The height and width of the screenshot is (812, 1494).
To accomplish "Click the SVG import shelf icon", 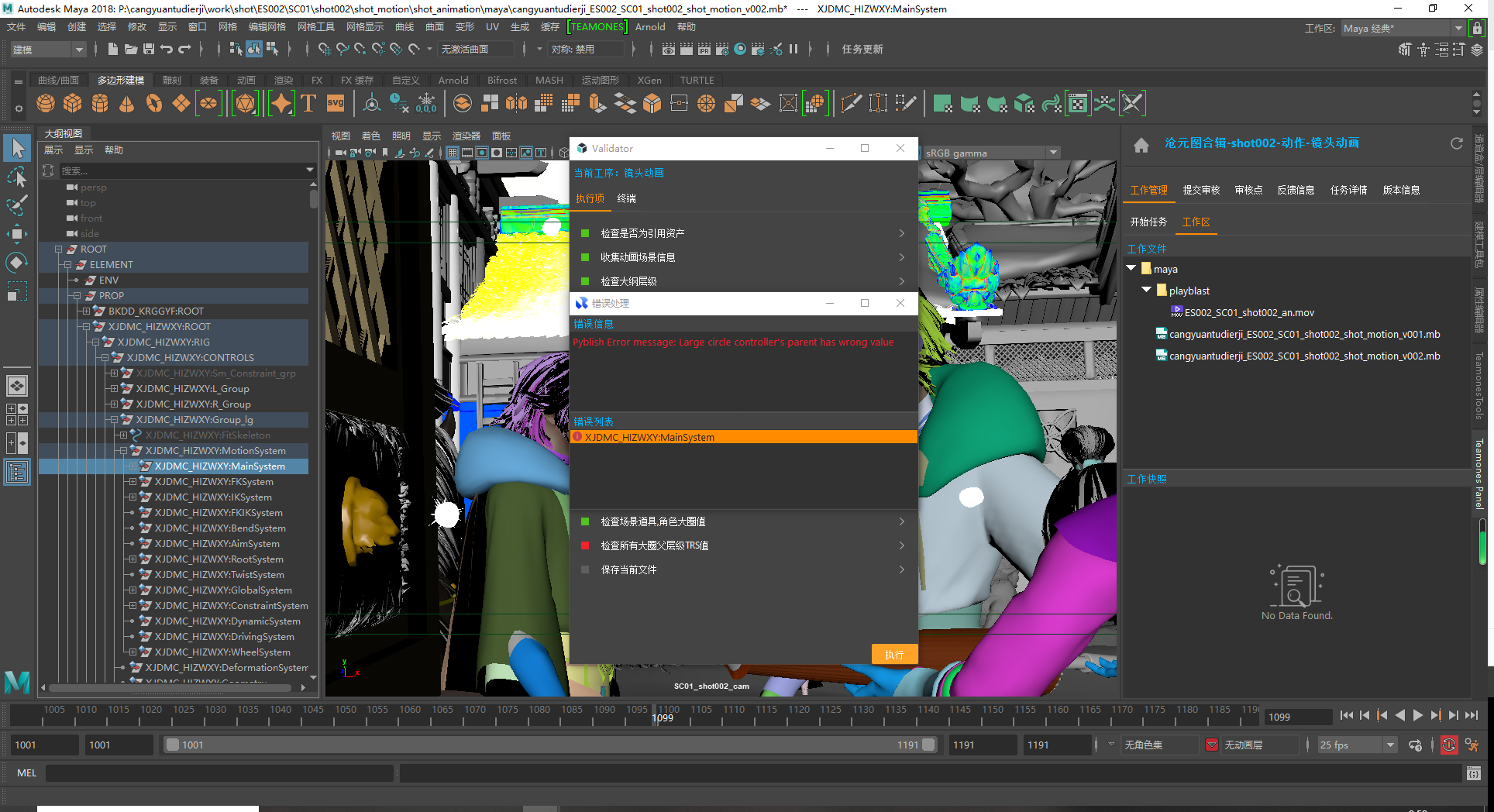I will point(336,103).
